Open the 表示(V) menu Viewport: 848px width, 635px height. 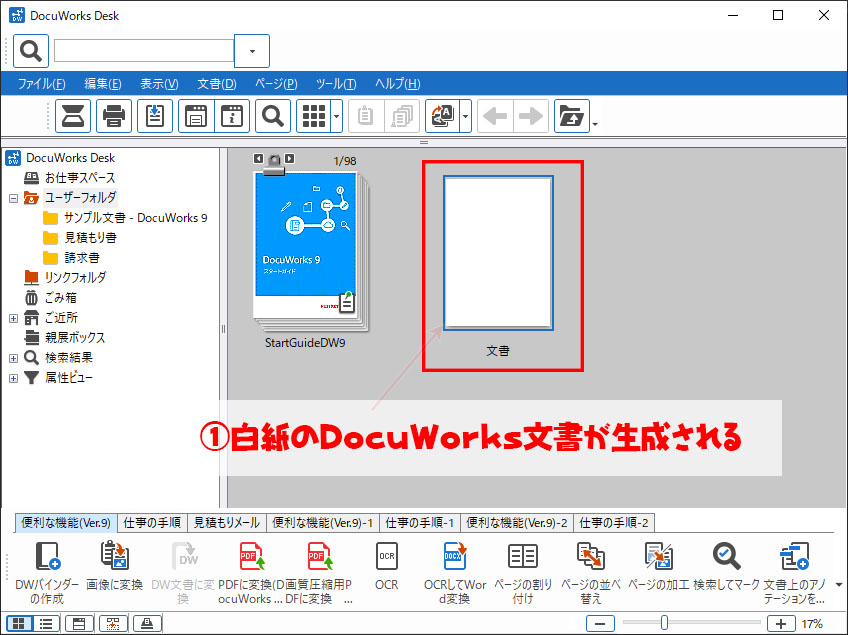pos(160,84)
